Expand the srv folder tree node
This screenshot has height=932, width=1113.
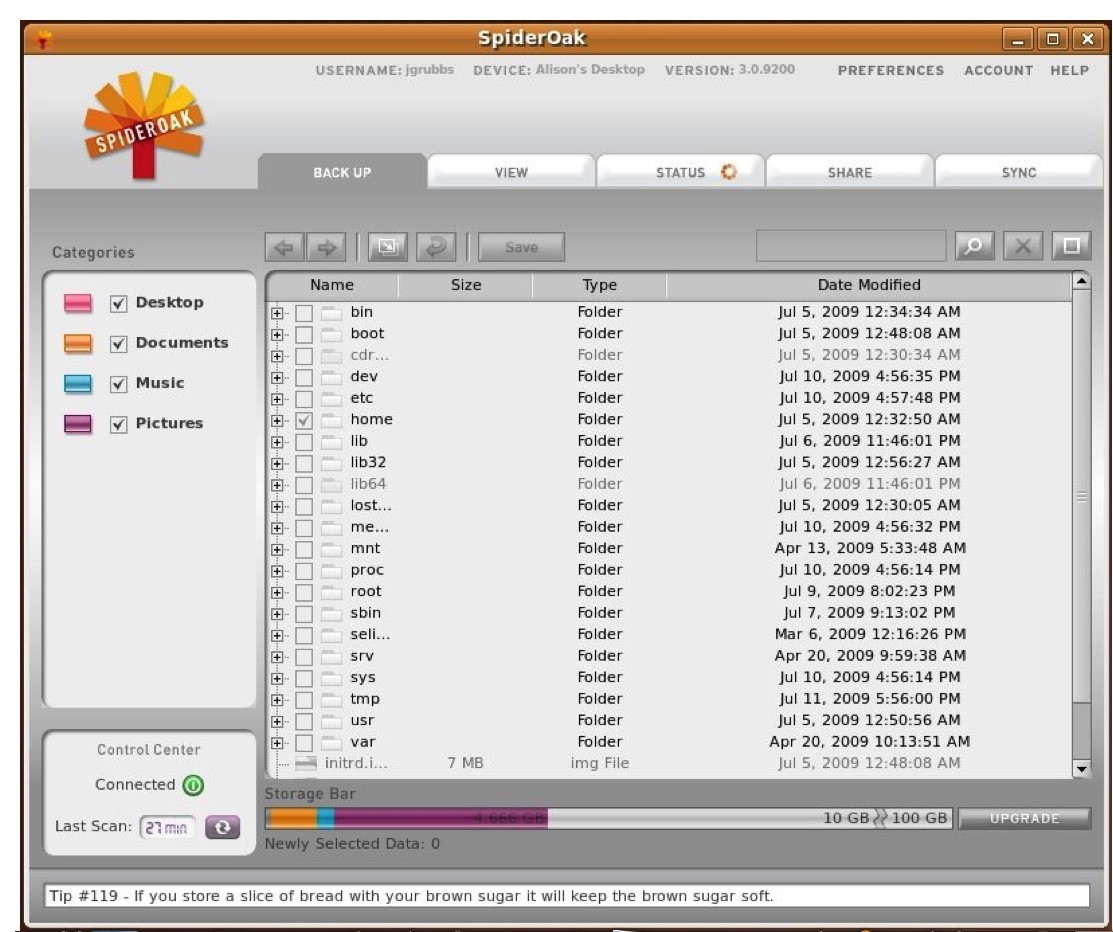point(277,657)
